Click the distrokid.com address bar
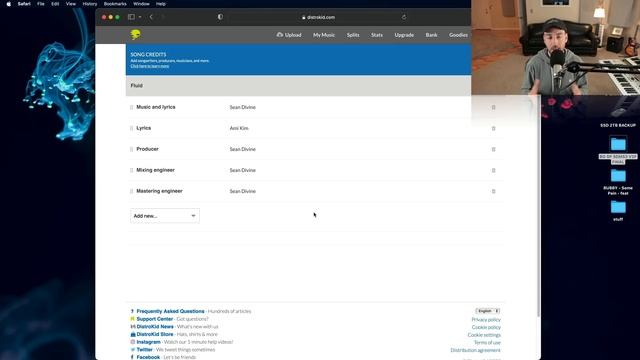 (x=318, y=17)
